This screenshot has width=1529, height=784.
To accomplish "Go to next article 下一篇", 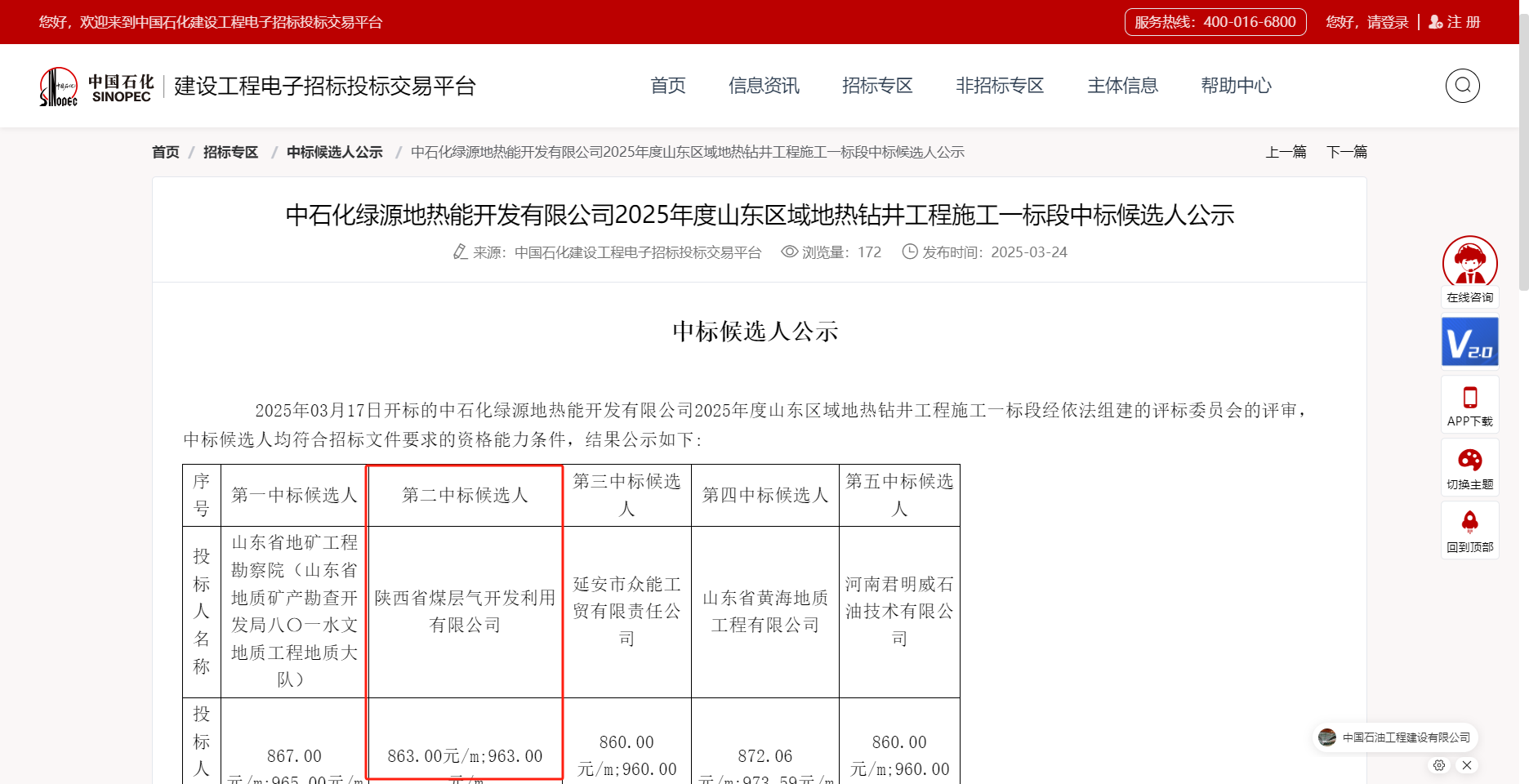I will coord(1347,152).
